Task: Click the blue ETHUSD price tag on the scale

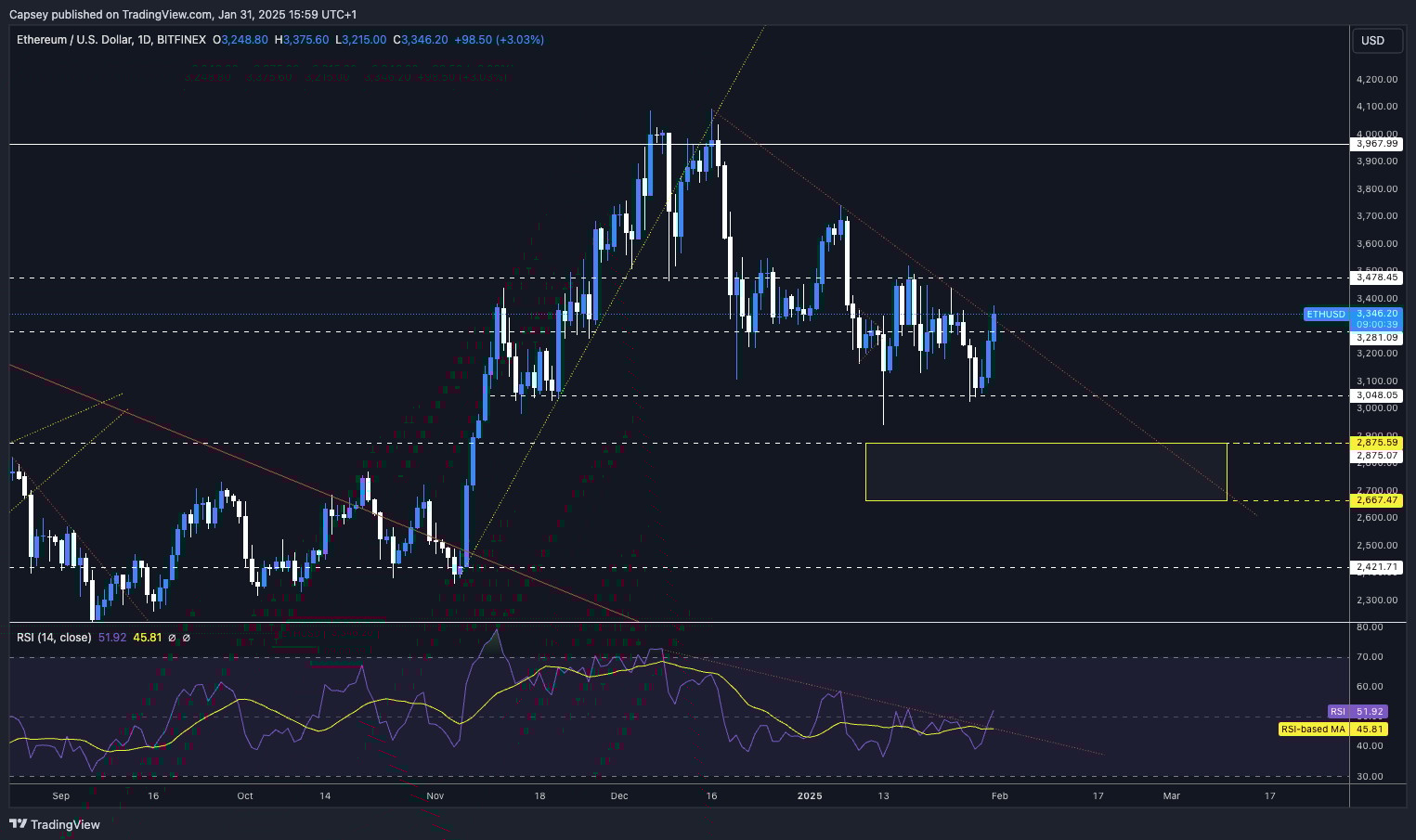Action: click(1324, 314)
